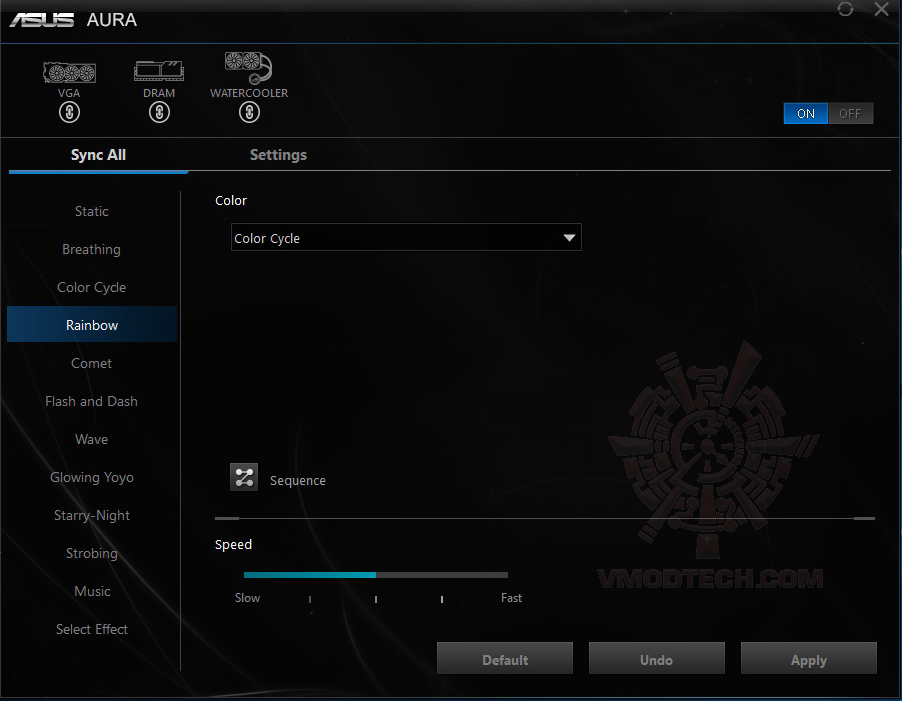Screen dimensions: 902x701
Task: Close the AURA window
Action: point(881,9)
